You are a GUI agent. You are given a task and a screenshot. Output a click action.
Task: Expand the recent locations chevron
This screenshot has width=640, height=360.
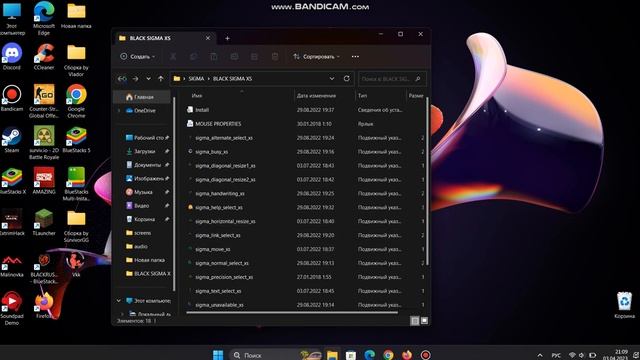[x=148, y=79]
